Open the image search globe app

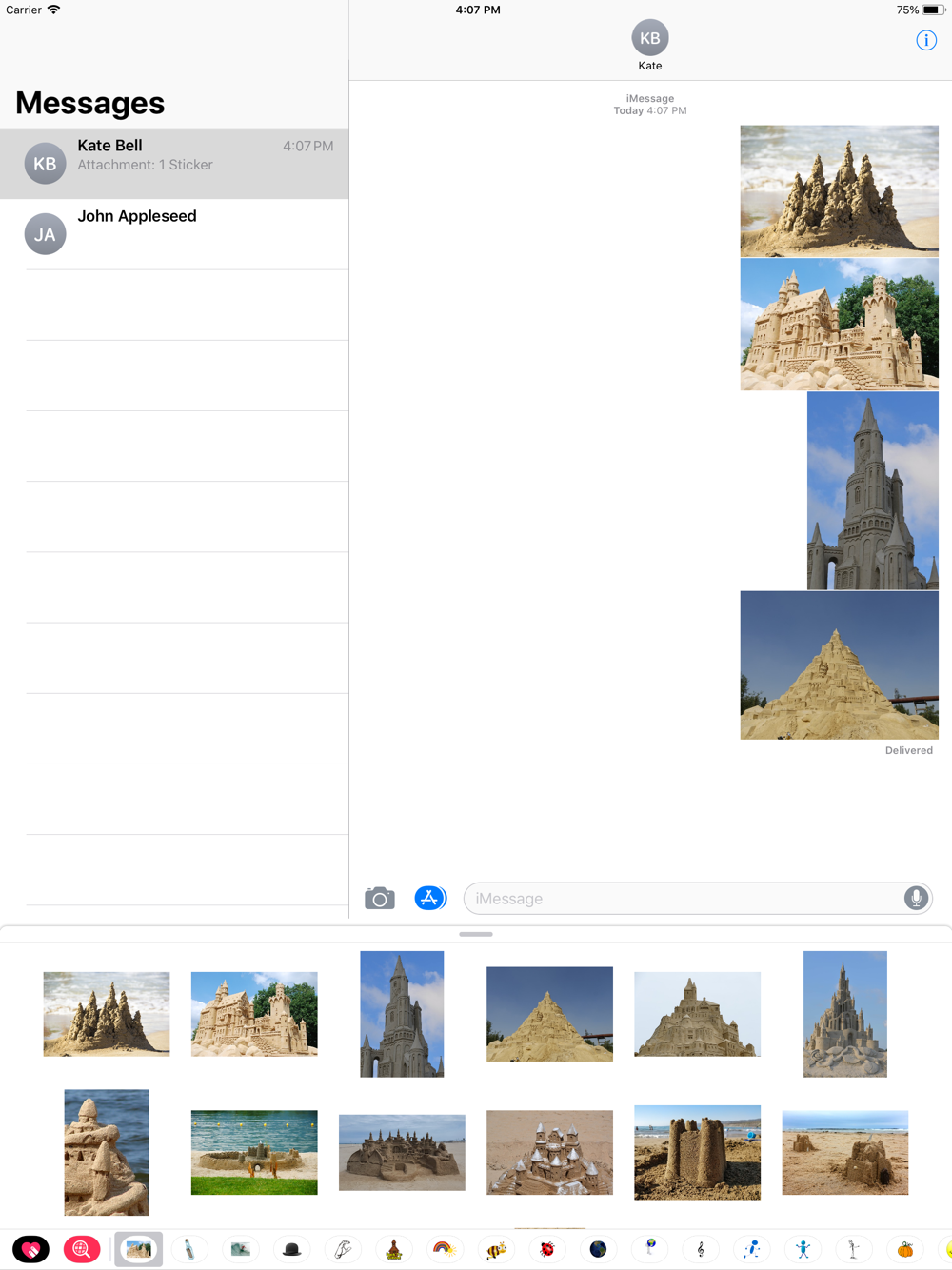coord(82,1249)
